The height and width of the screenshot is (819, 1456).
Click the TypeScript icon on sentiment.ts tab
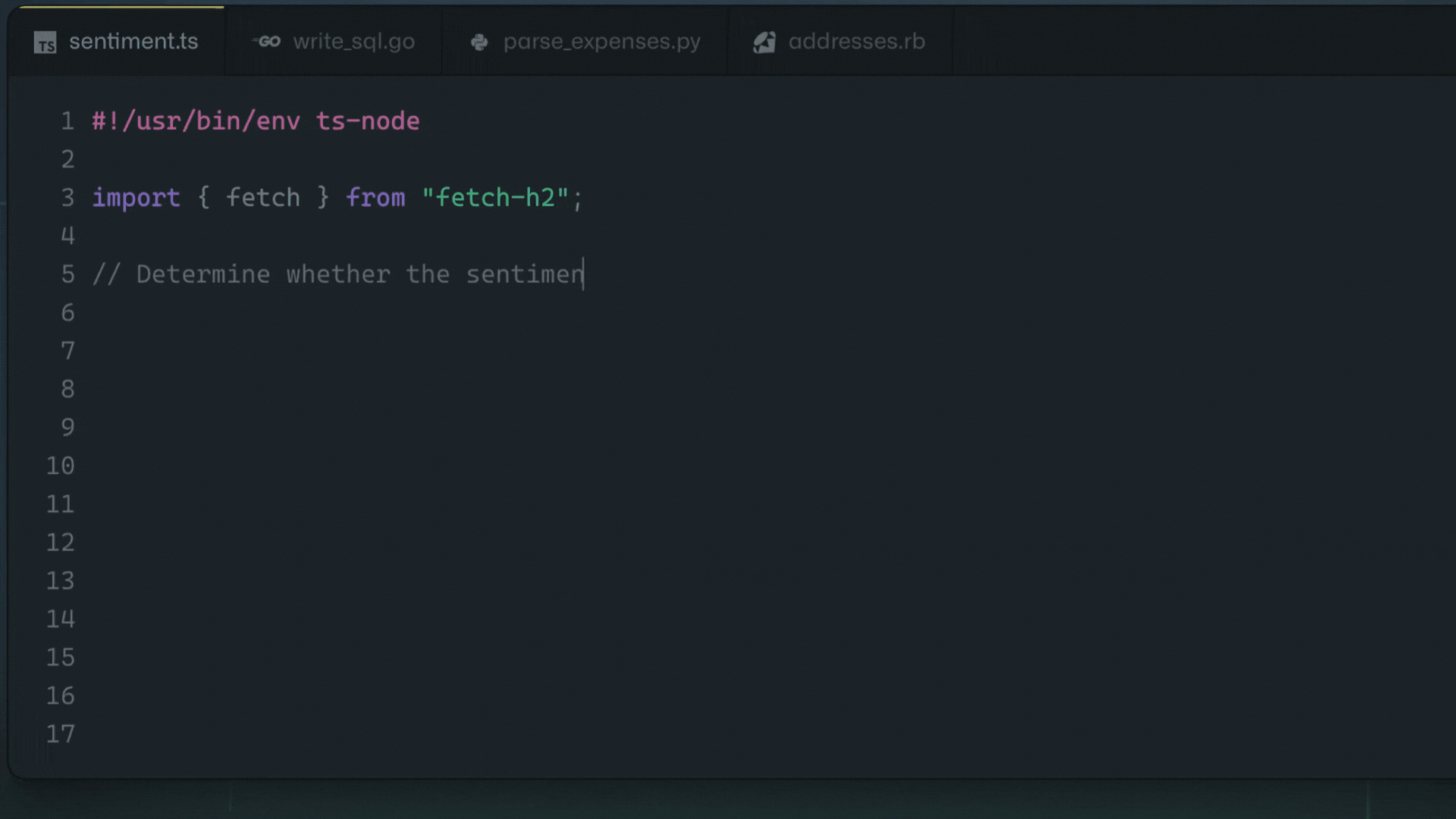pyautogui.click(x=45, y=43)
